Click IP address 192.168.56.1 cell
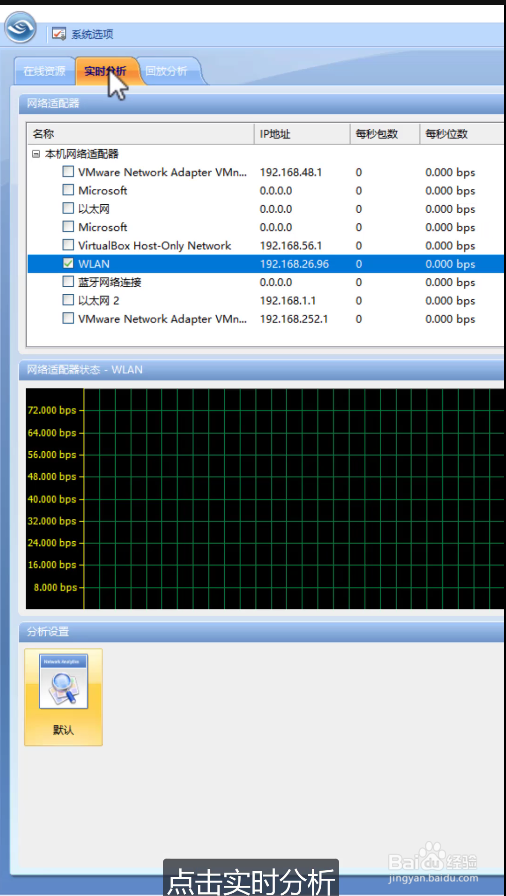Viewport: 506px width, 896px height. 291,246
